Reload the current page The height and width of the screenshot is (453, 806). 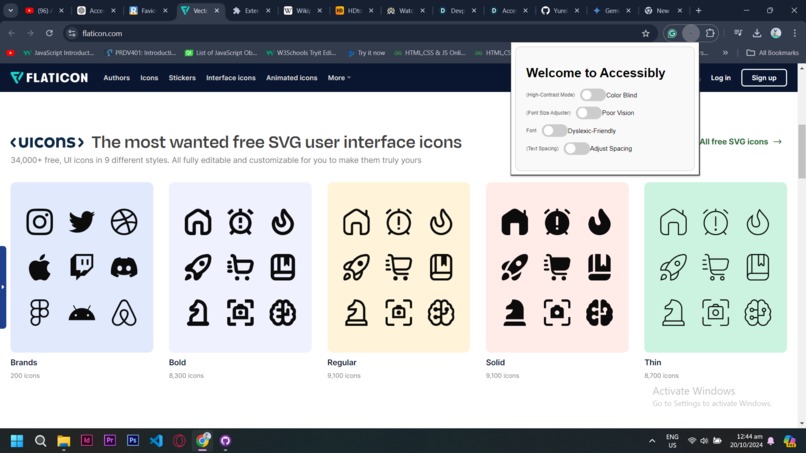tap(49, 33)
